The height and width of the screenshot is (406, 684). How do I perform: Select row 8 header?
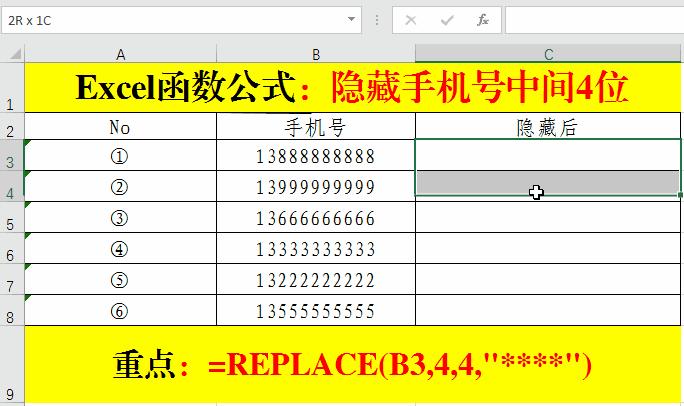[12, 310]
